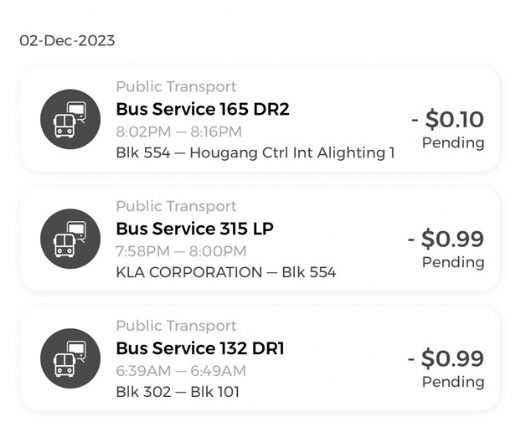Tap the bus icon for Service 315 LP

(x=70, y=239)
